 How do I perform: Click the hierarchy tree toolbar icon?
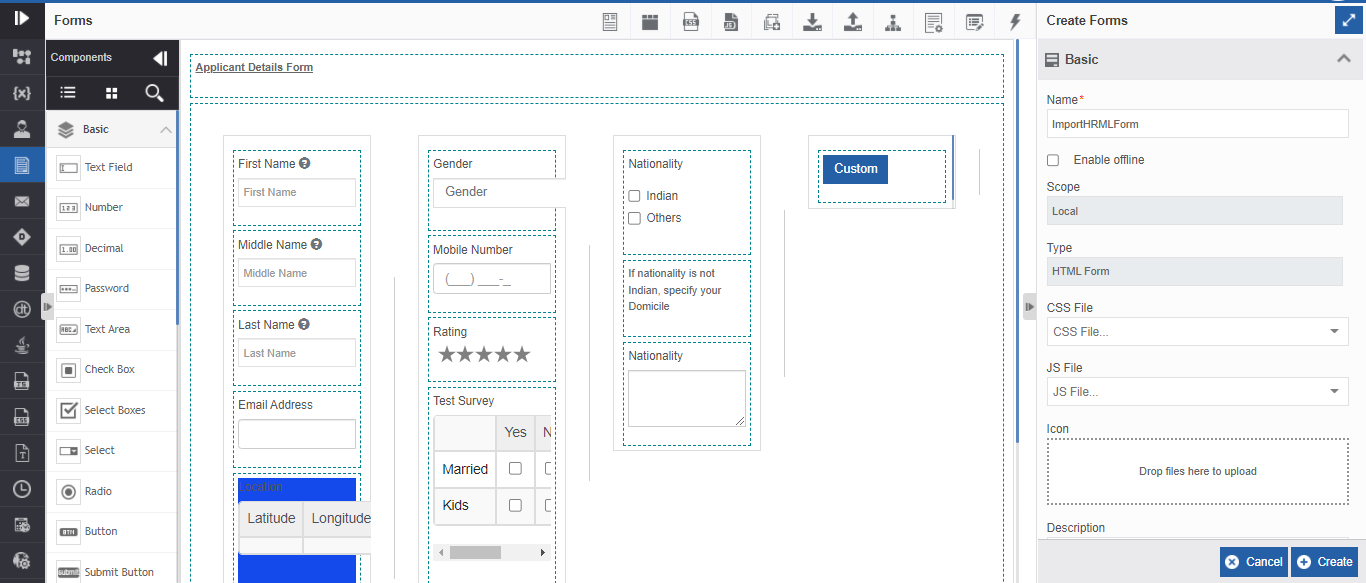point(894,21)
